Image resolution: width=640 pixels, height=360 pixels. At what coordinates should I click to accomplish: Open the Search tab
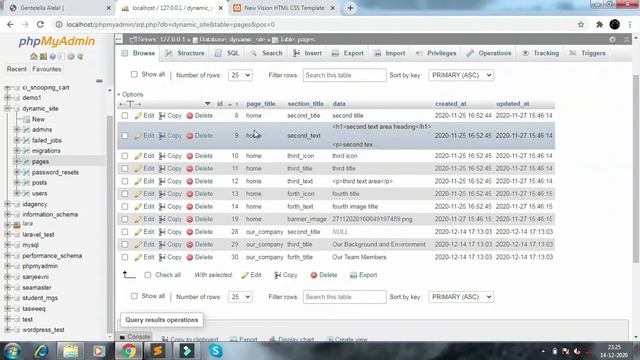pyautogui.click(x=266, y=53)
